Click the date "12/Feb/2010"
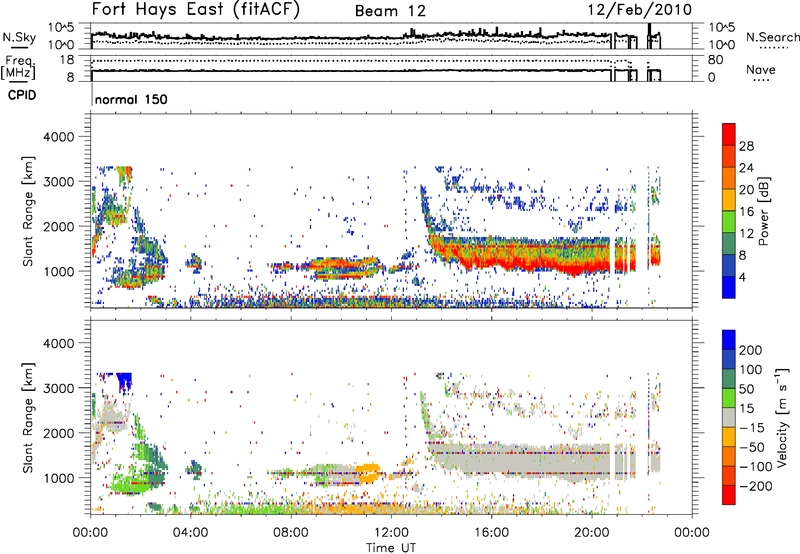800x554 pixels. [640, 10]
